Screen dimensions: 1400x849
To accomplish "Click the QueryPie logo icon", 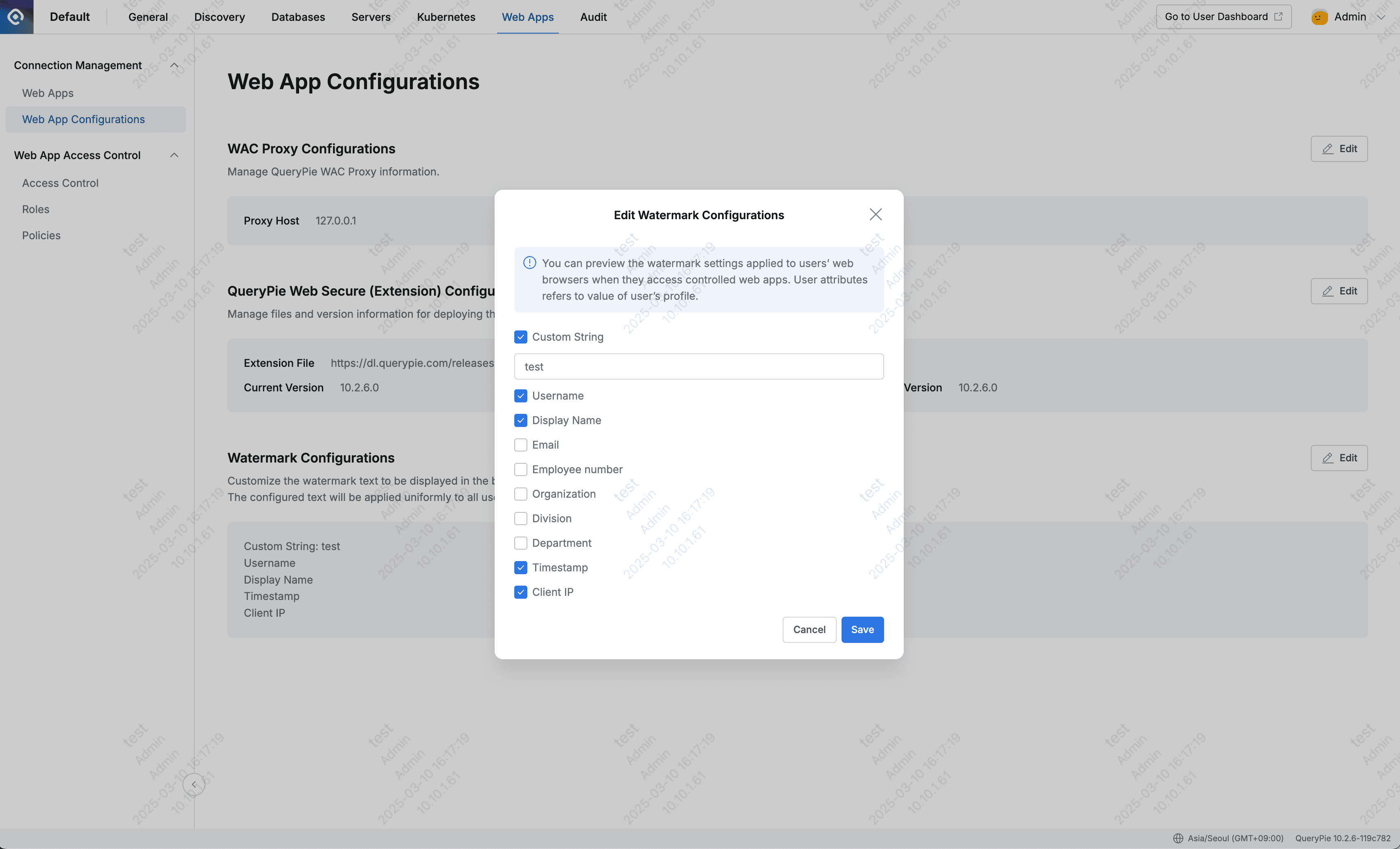I will (x=16, y=16).
